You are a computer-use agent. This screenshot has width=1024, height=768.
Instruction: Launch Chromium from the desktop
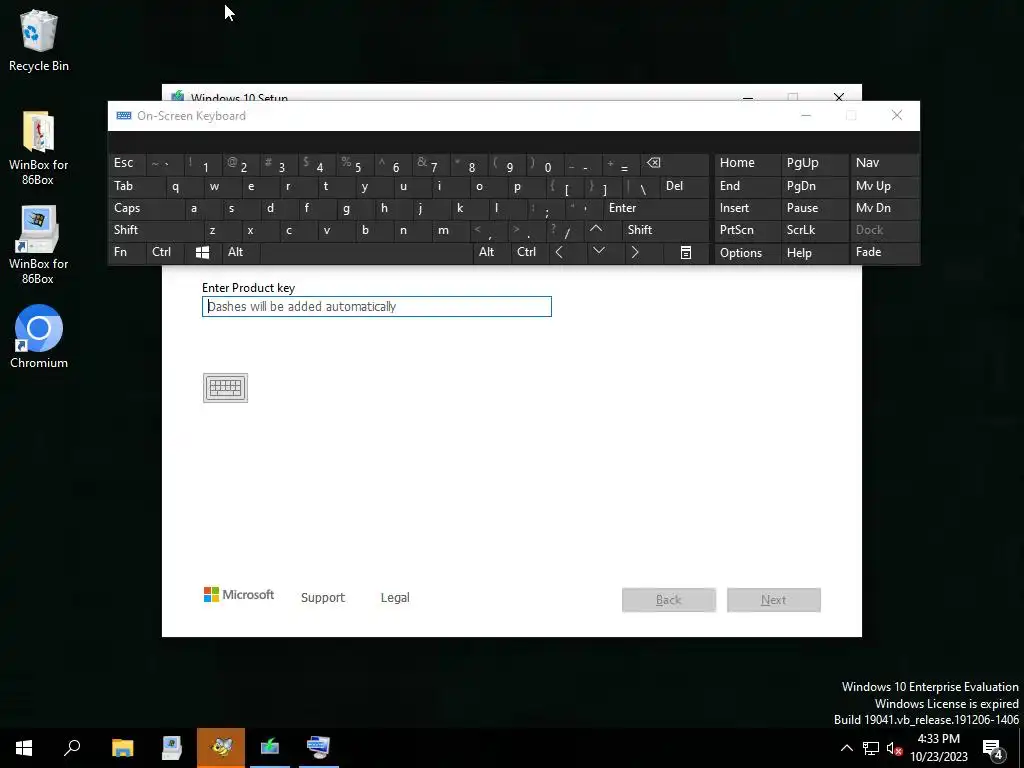coord(39,337)
